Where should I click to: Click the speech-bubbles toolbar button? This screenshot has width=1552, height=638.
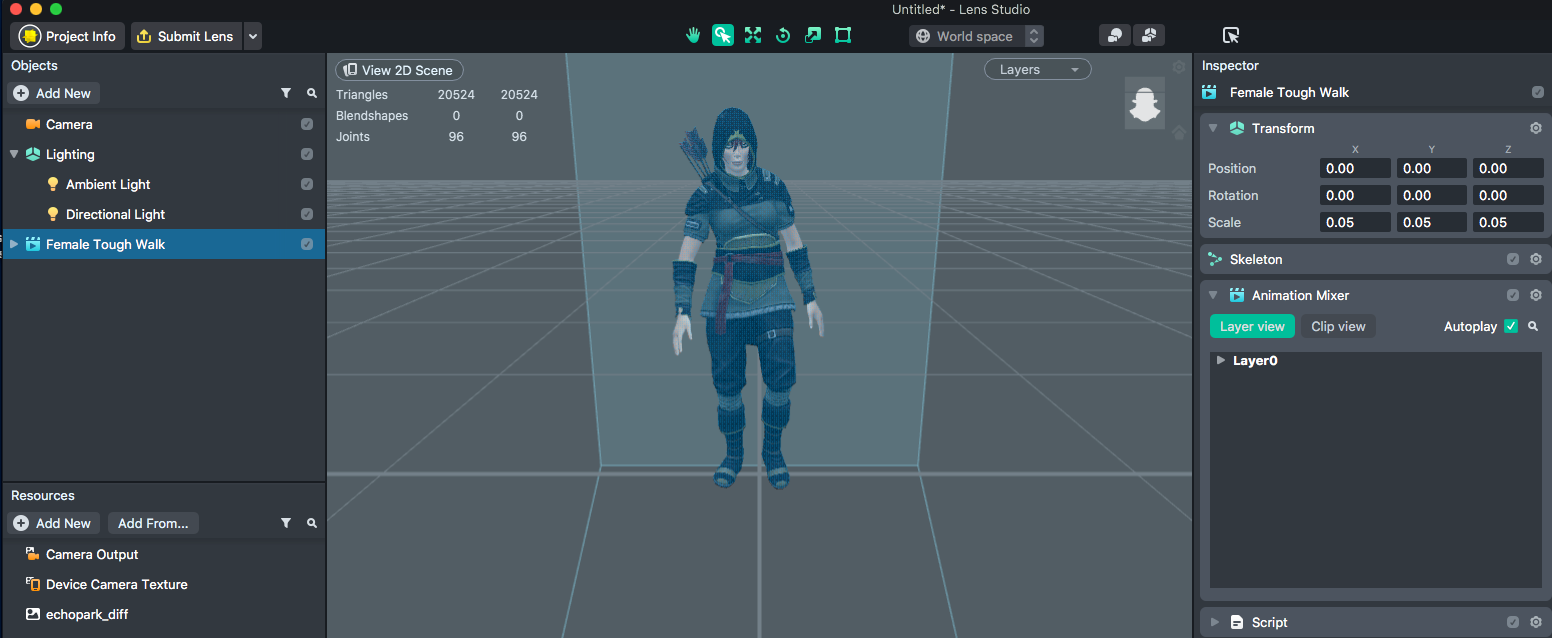click(1115, 36)
